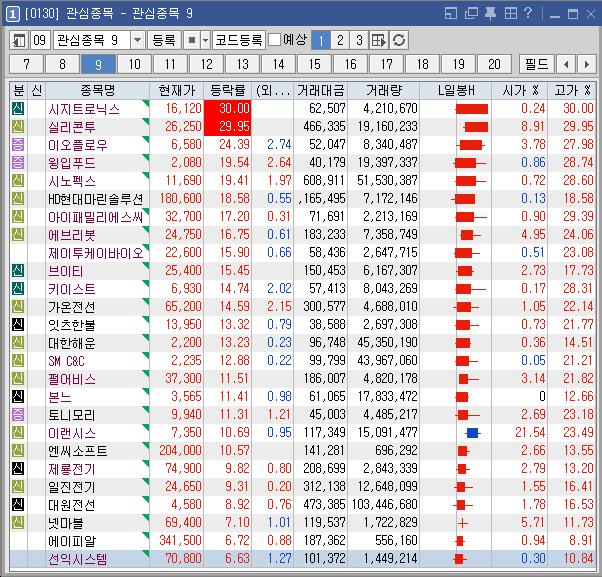Click the stop square toolbar icon
Screen dimensions: 602x577
[x=192, y=40]
